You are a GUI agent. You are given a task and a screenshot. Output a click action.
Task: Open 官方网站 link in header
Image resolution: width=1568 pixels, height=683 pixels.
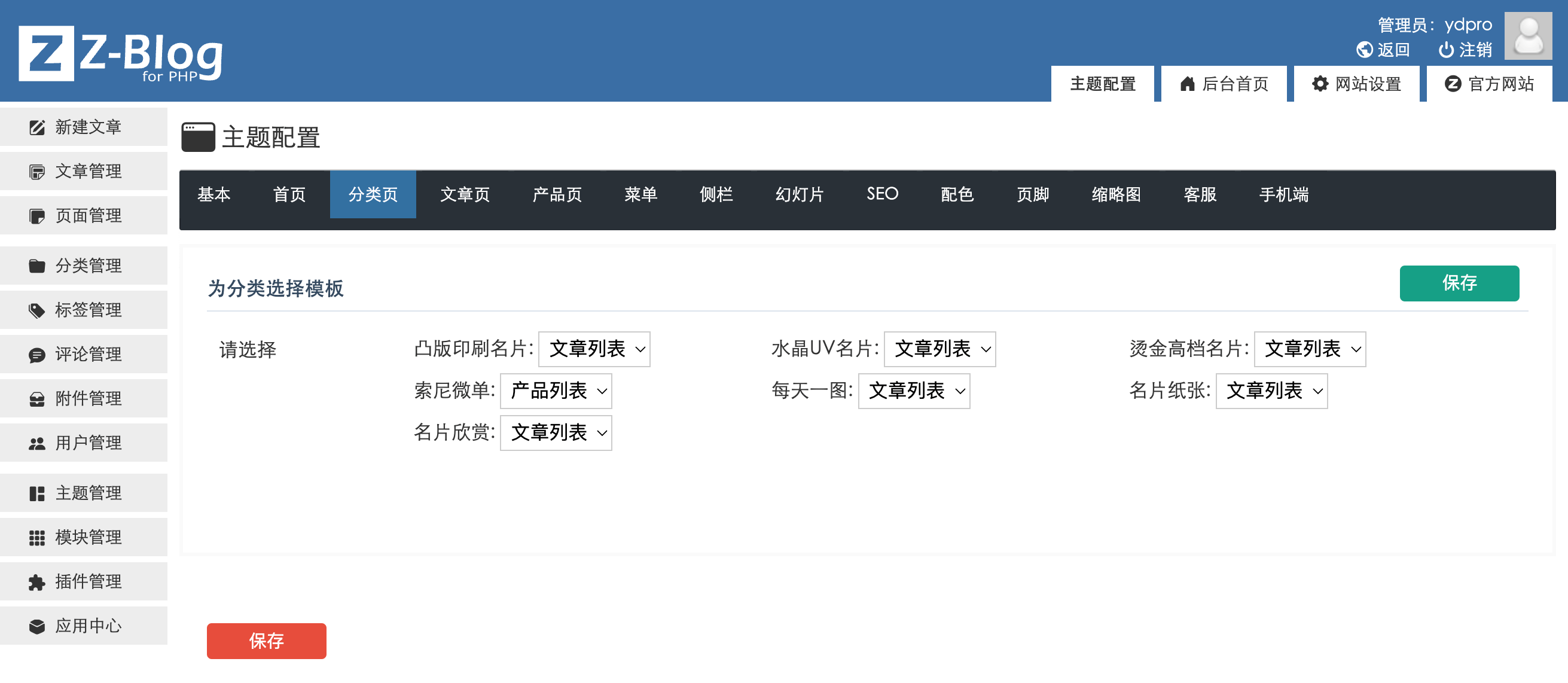(x=1489, y=84)
